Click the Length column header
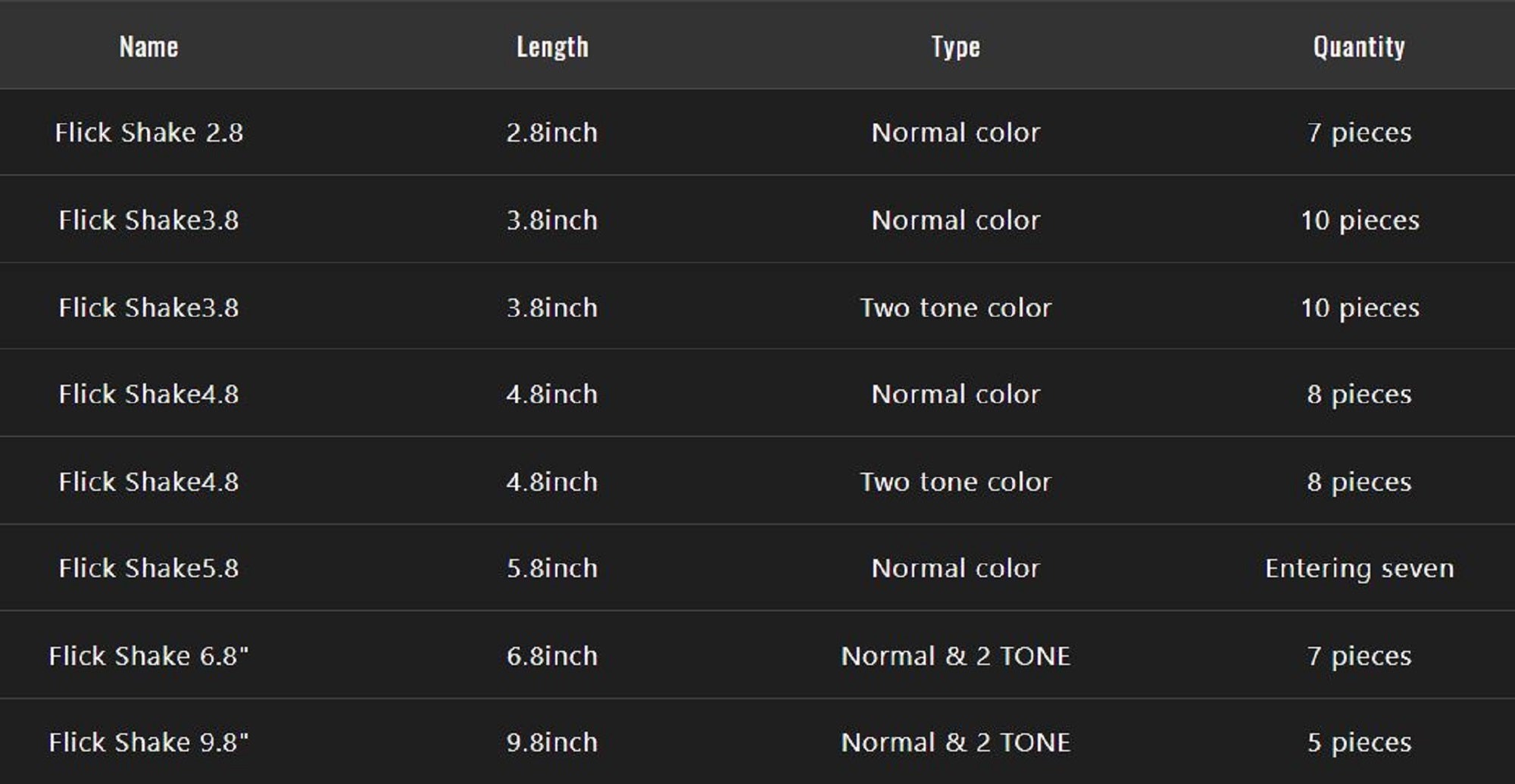The image size is (1515, 784). coord(552,47)
